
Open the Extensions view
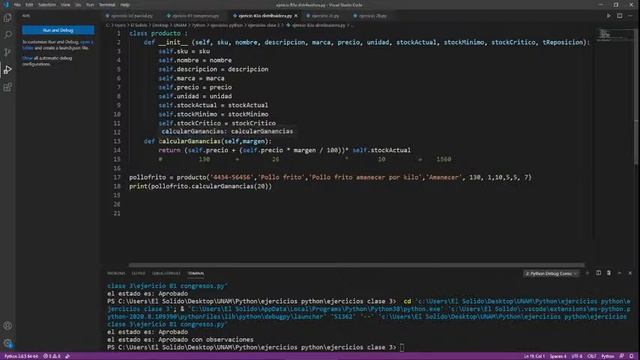point(7,87)
